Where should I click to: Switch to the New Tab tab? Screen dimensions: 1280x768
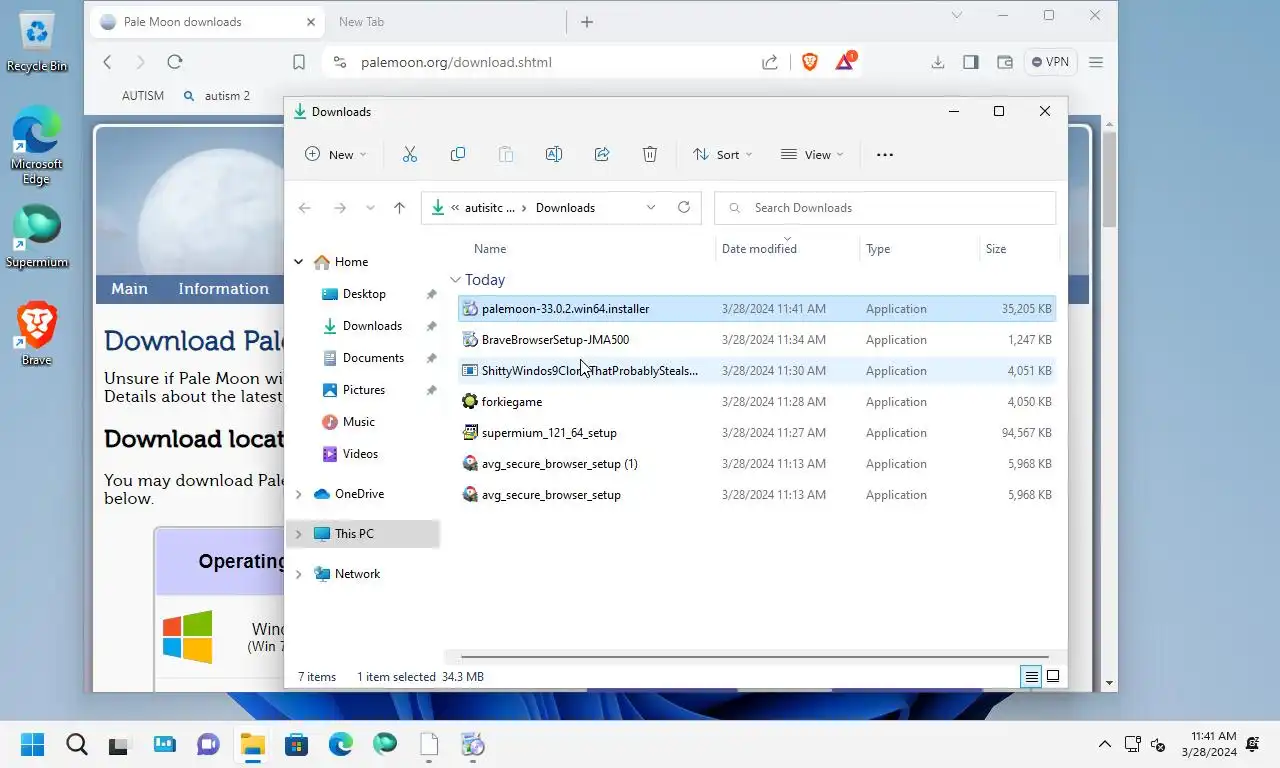tap(361, 22)
